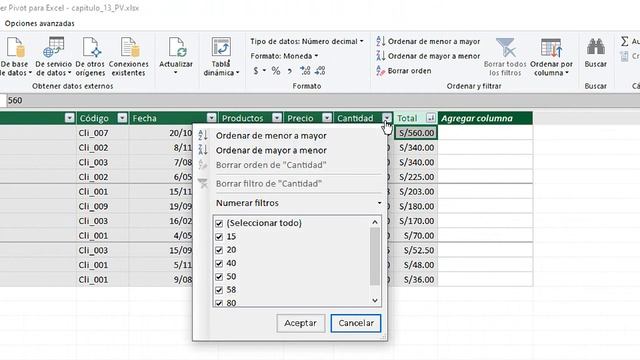The width and height of the screenshot is (640, 360).
Task: Click the Aceptar button
Action: (x=300, y=323)
